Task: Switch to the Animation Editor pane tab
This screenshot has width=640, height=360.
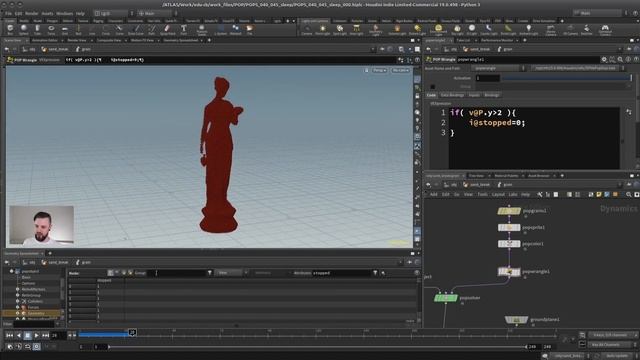Action: [x=45, y=40]
